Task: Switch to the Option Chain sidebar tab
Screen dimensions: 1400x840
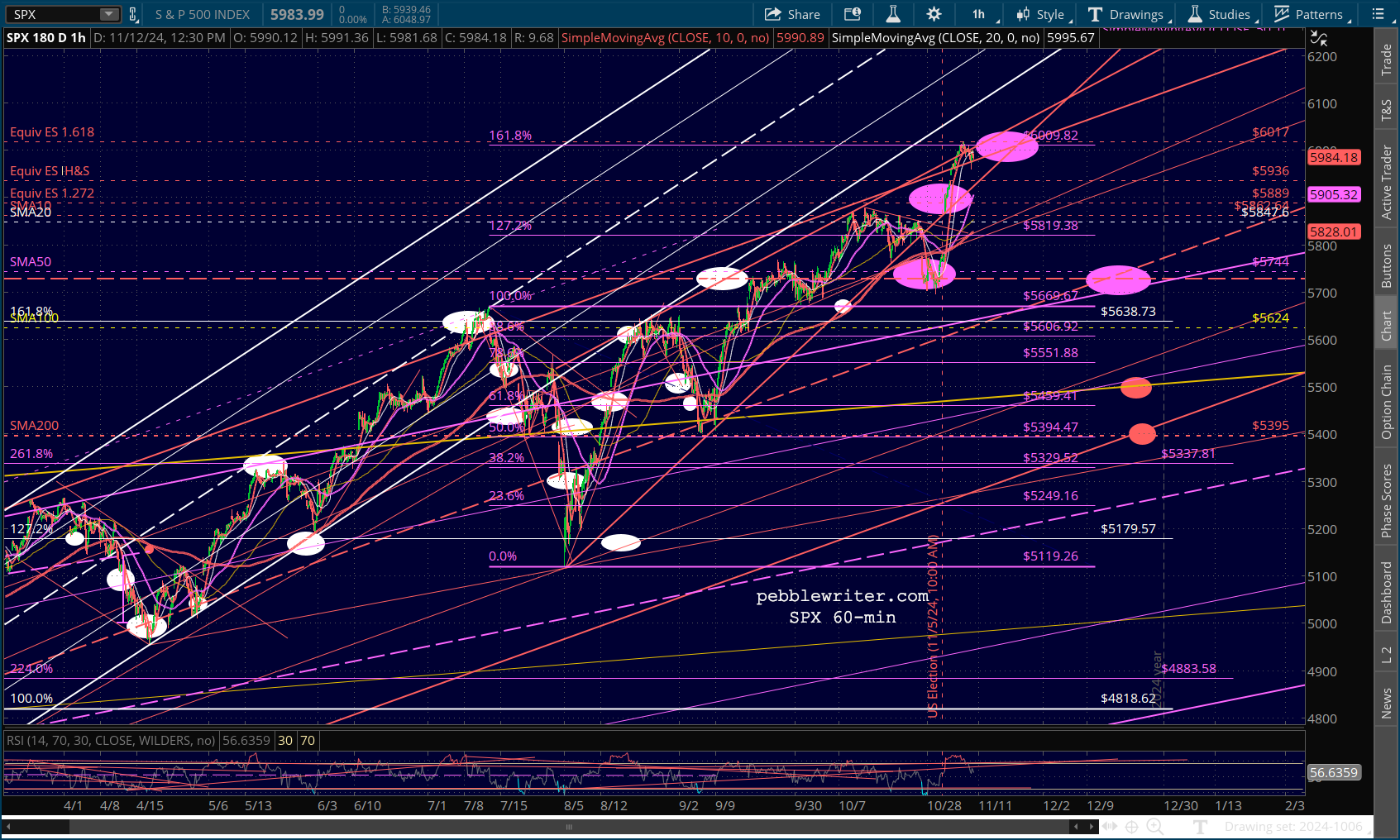Action: 1387,402
